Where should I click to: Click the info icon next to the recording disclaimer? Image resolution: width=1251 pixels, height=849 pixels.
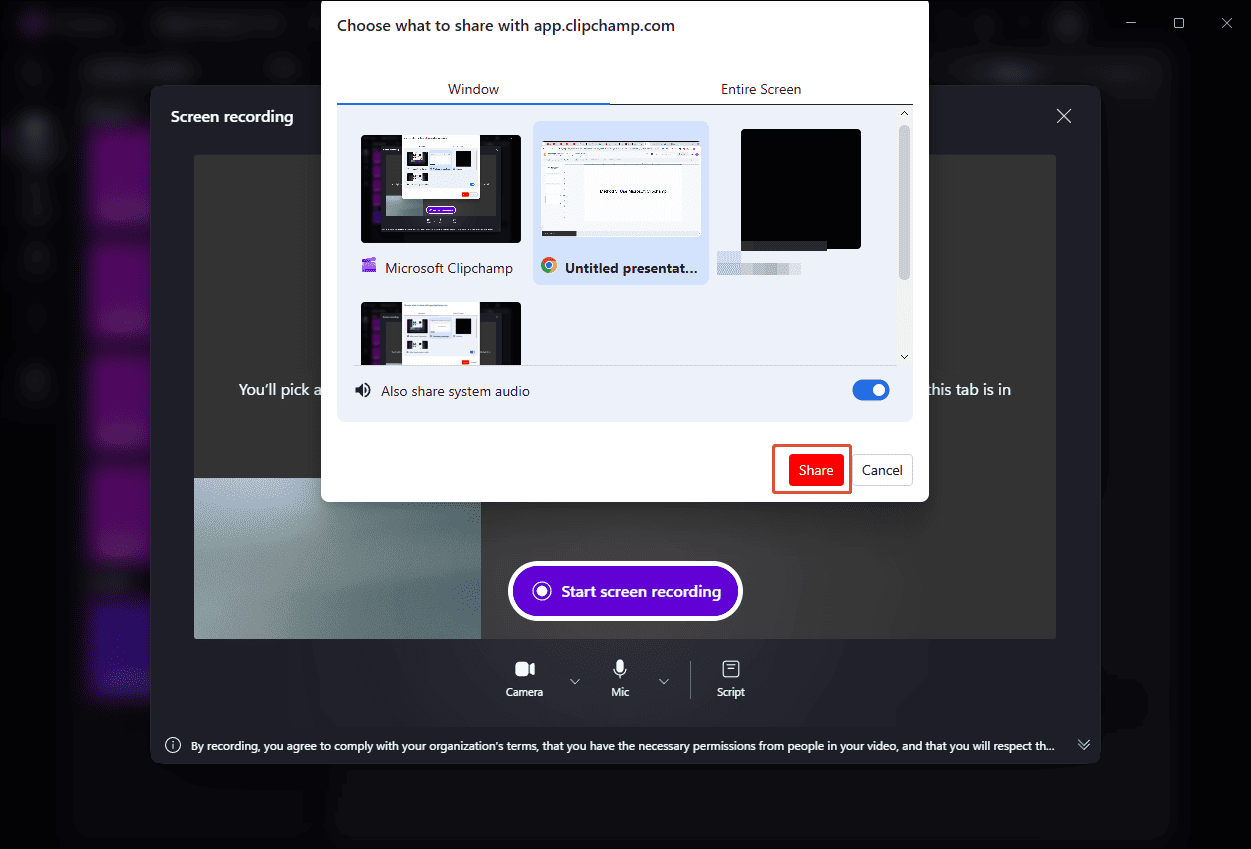[x=172, y=744]
